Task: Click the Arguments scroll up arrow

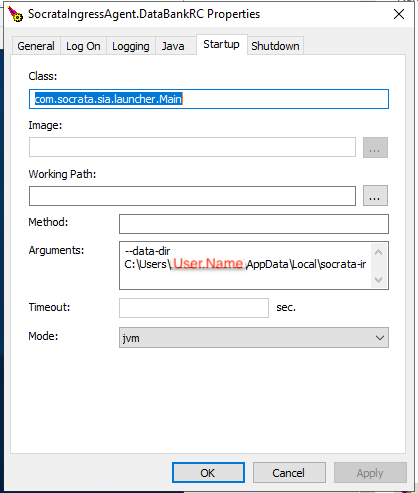Action: coord(378,252)
